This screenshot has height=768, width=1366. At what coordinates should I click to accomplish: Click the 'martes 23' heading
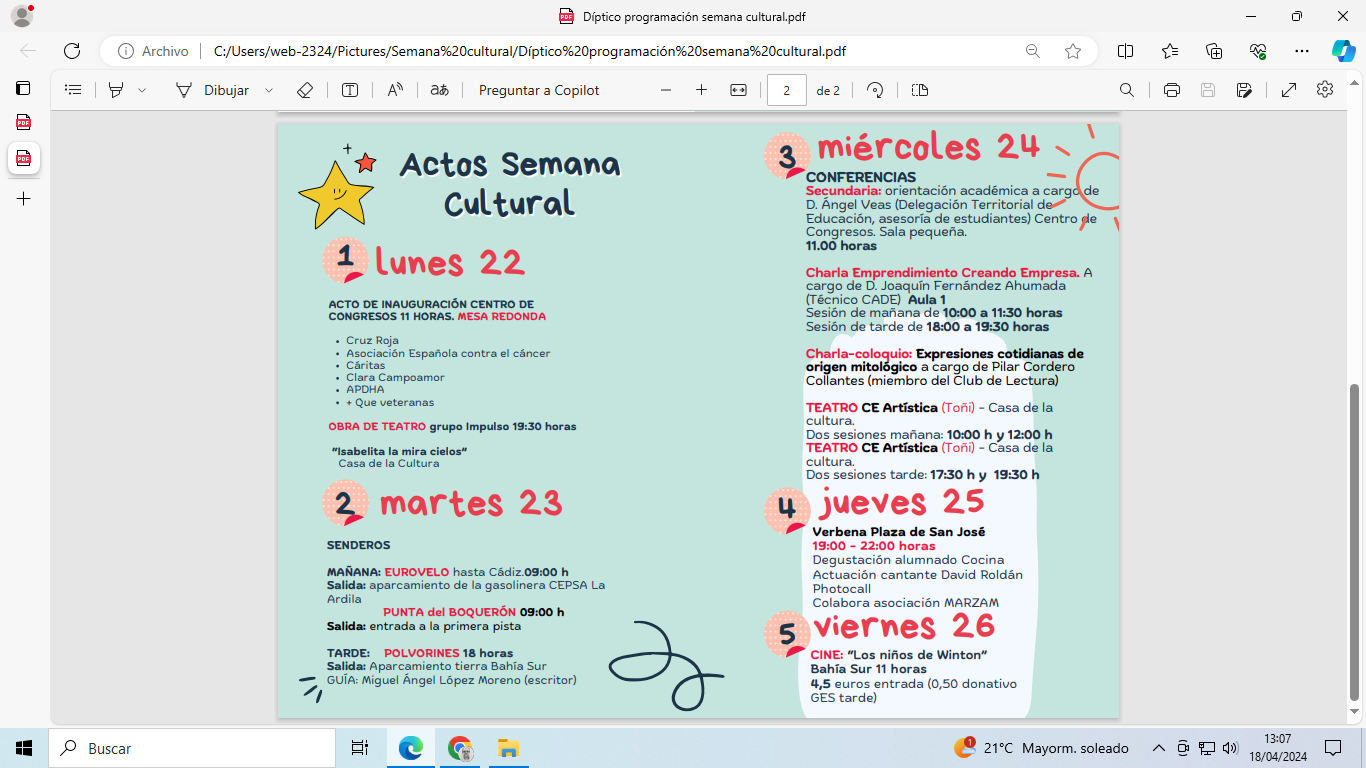(x=471, y=502)
